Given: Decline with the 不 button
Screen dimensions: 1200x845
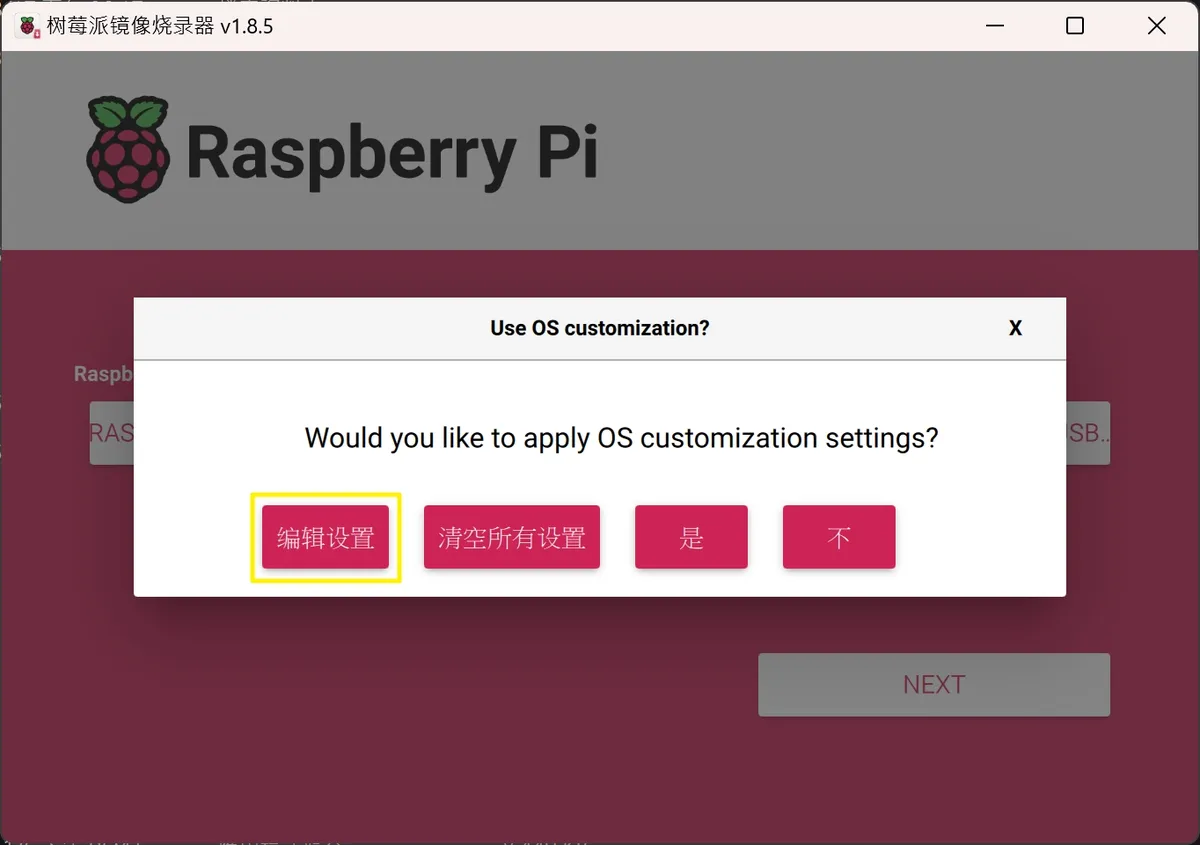Looking at the screenshot, I should [839, 537].
